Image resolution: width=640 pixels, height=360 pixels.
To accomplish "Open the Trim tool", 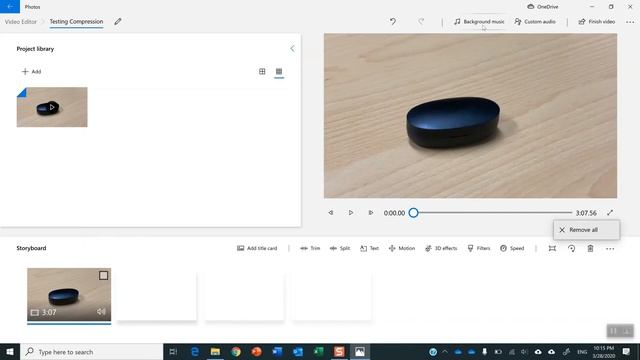I will click(x=310, y=248).
